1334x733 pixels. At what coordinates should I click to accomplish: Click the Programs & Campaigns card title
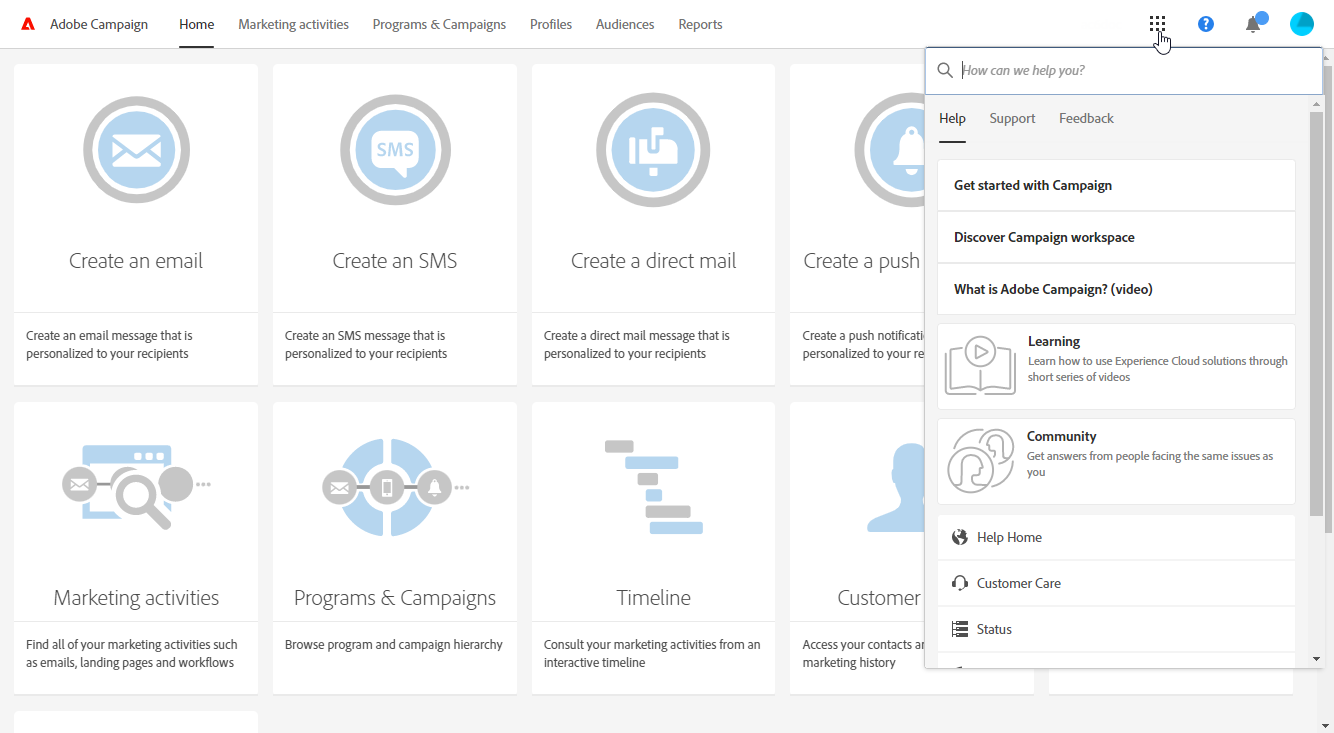395,598
